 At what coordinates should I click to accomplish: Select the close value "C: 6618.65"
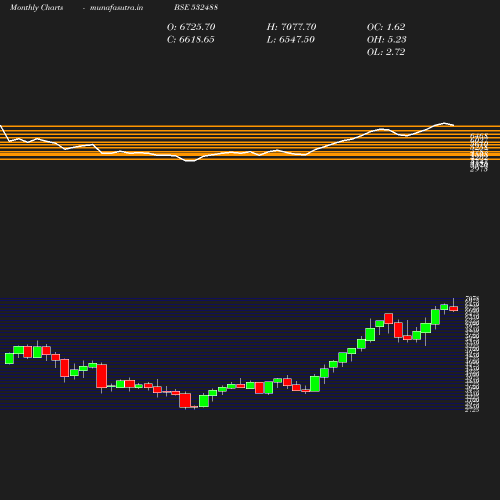(x=191, y=39)
